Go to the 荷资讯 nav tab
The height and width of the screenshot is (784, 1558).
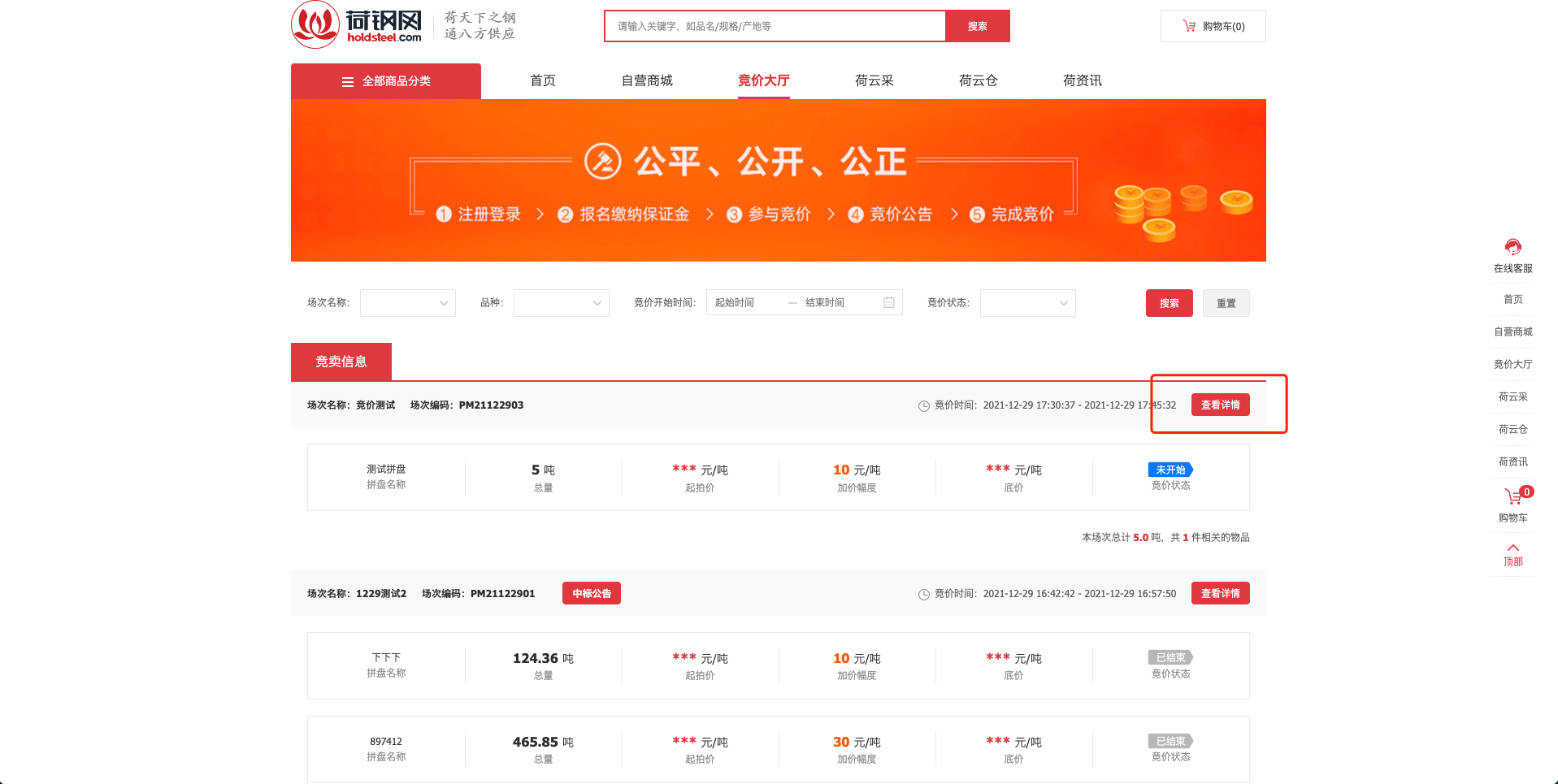1082,80
